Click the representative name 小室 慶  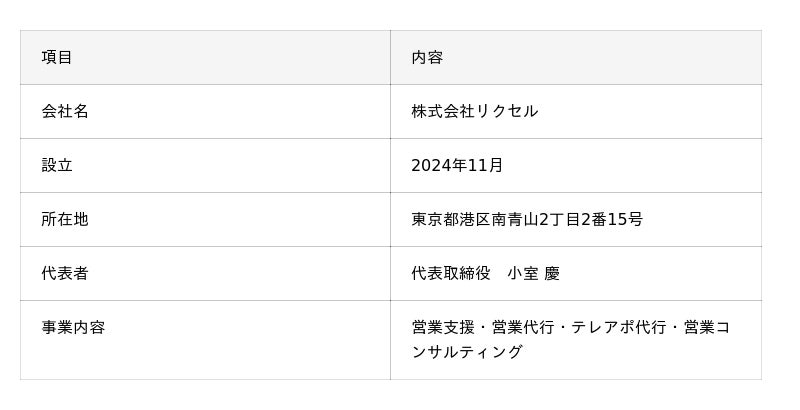coord(534,273)
